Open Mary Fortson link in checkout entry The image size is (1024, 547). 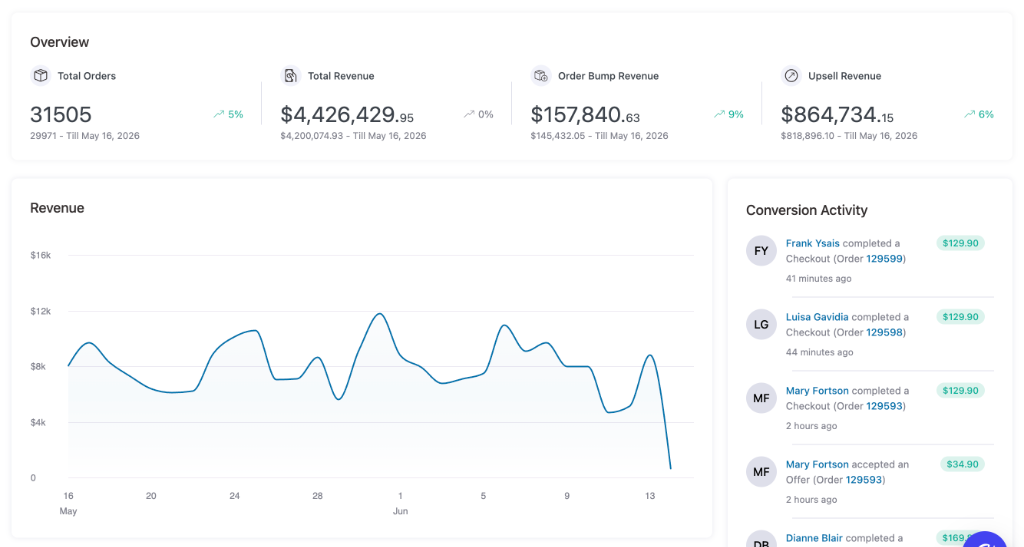point(817,391)
